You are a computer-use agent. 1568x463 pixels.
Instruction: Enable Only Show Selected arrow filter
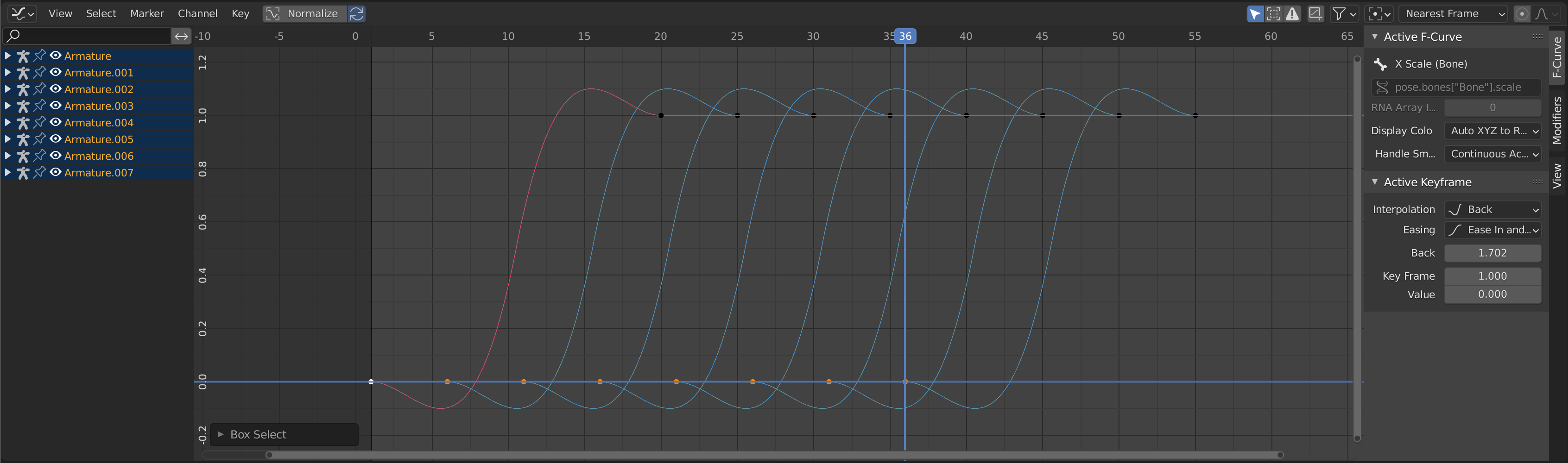coord(1255,13)
